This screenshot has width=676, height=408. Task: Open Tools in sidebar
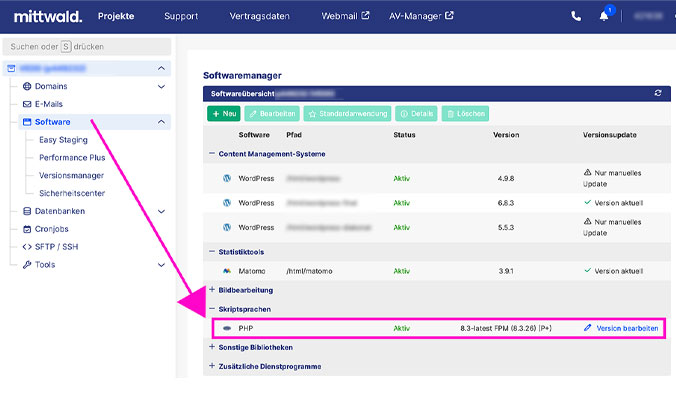click(45, 265)
